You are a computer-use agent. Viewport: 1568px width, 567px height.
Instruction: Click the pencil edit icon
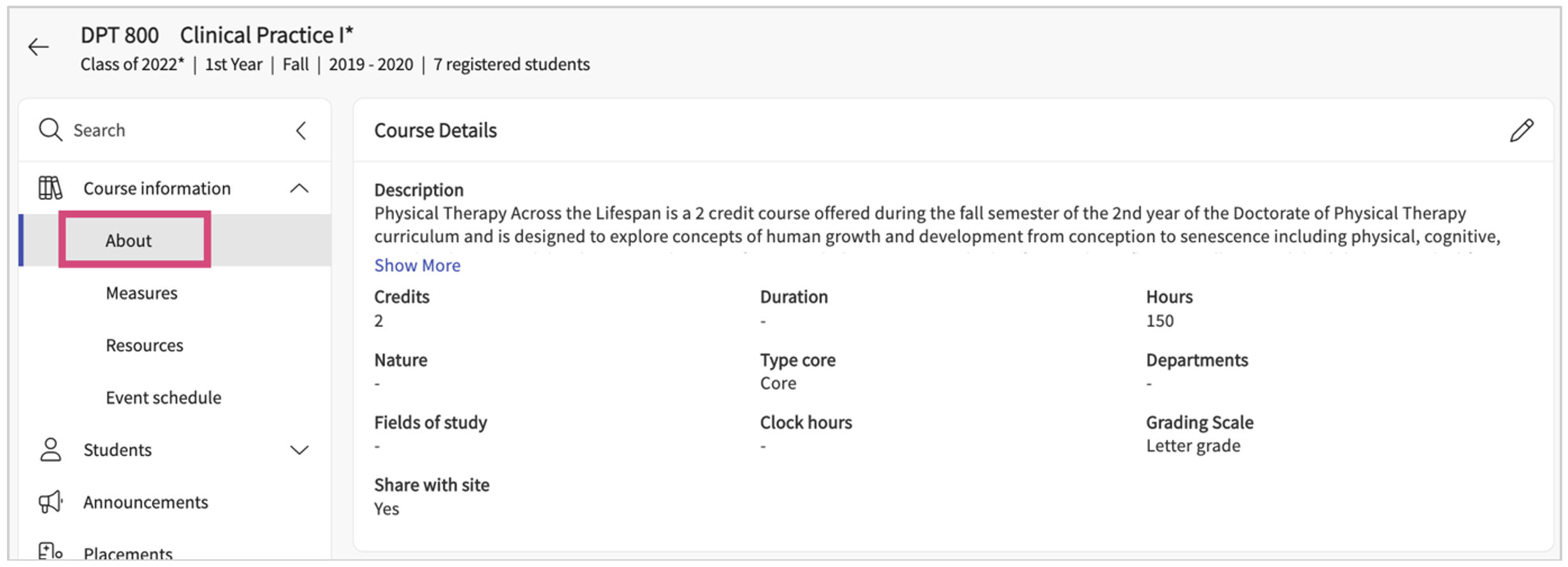point(1521,131)
